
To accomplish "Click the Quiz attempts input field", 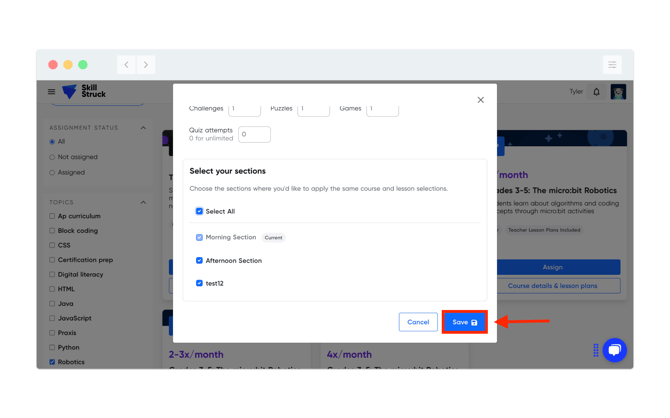I will pyautogui.click(x=254, y=134).
